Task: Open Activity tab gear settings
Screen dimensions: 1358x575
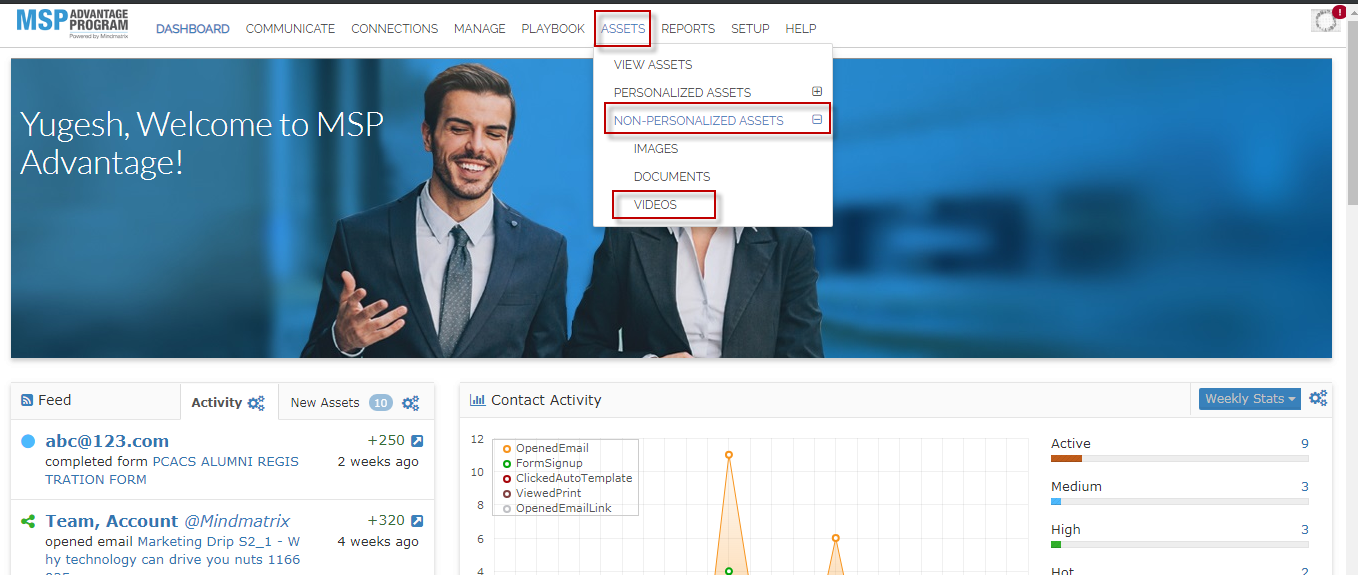Action: [256, 403]
